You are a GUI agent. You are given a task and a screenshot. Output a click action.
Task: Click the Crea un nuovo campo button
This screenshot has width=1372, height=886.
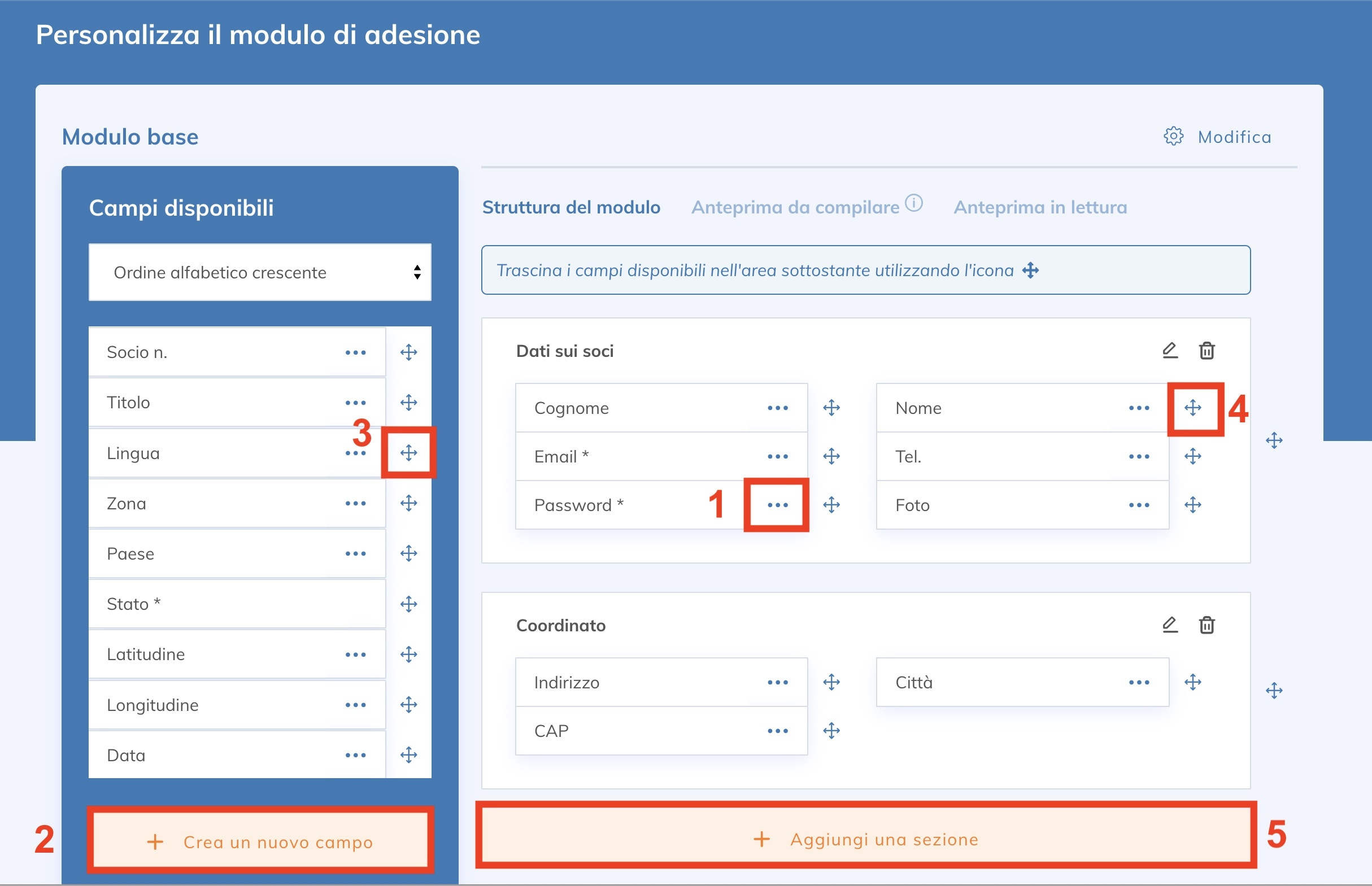(260, 842)
